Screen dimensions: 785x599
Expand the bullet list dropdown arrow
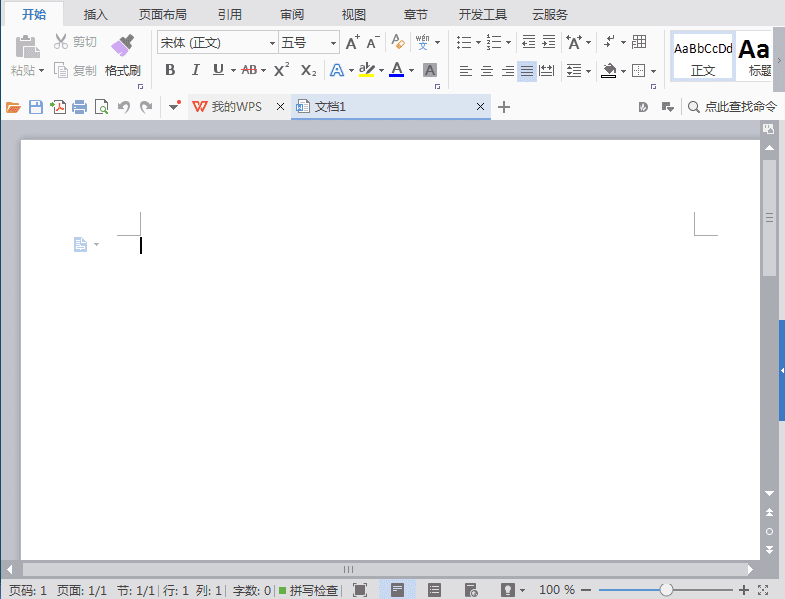point(478,43)
